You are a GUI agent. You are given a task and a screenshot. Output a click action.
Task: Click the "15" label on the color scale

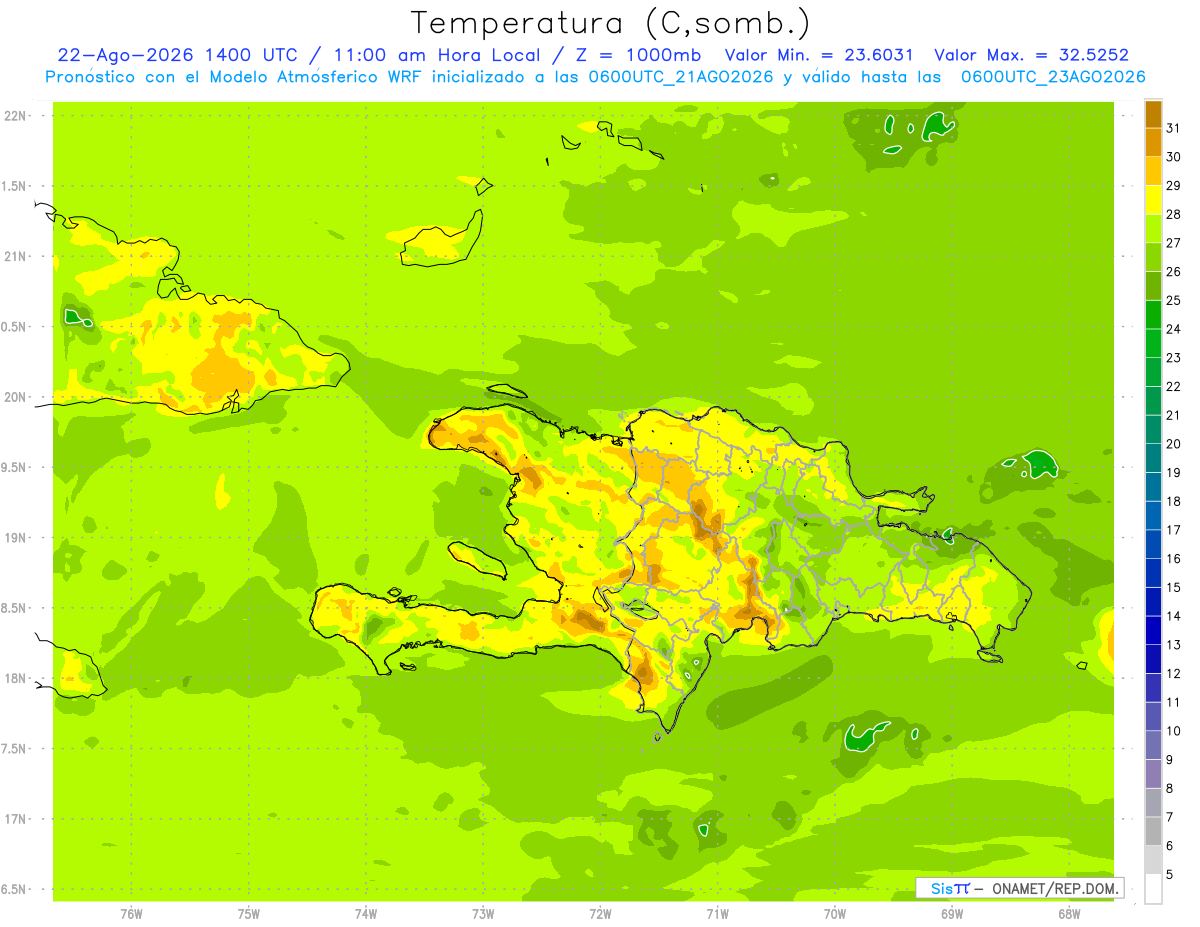click(1174, 587)
